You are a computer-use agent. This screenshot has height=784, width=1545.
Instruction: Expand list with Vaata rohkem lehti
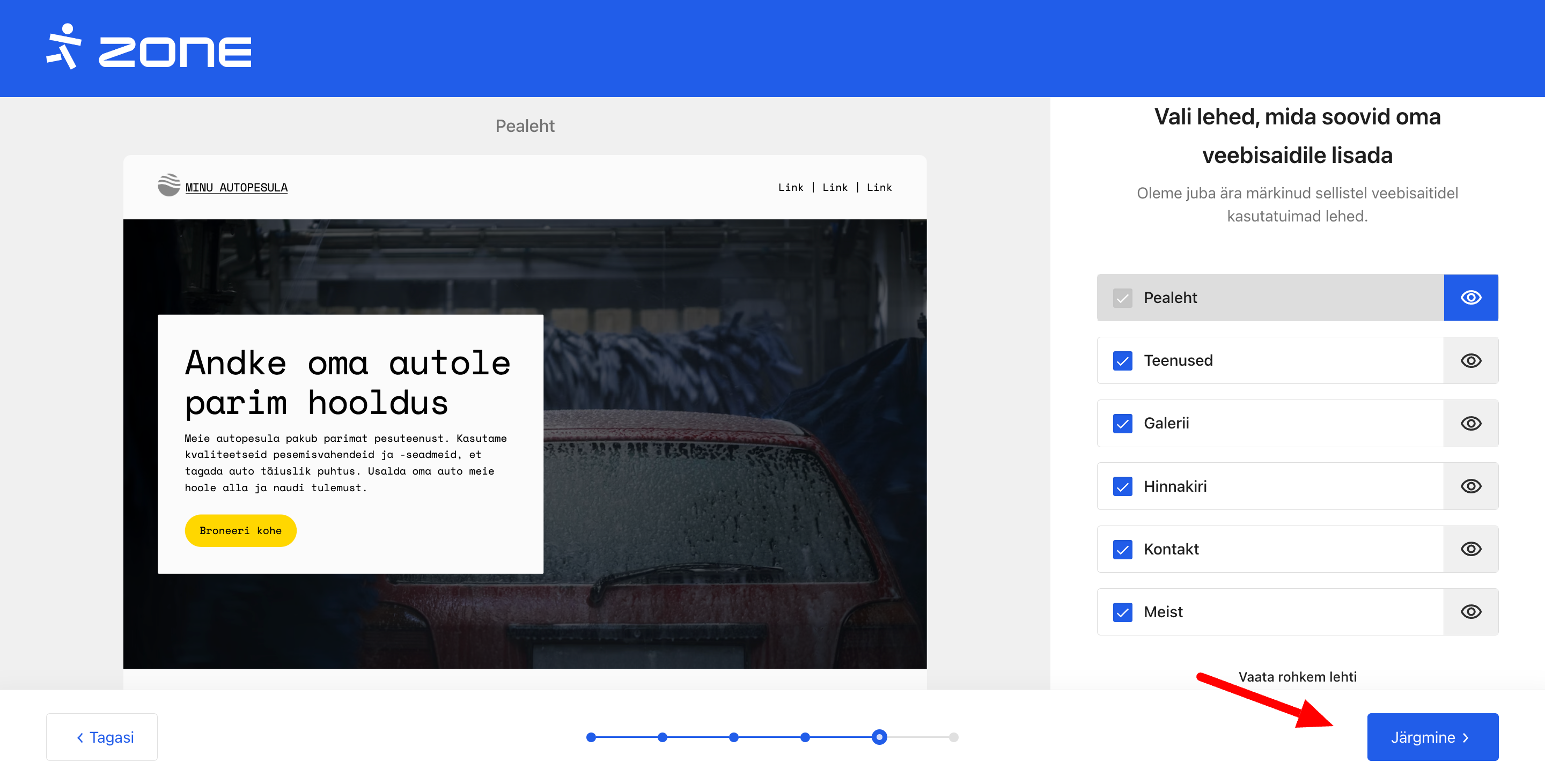[1297, 677]
